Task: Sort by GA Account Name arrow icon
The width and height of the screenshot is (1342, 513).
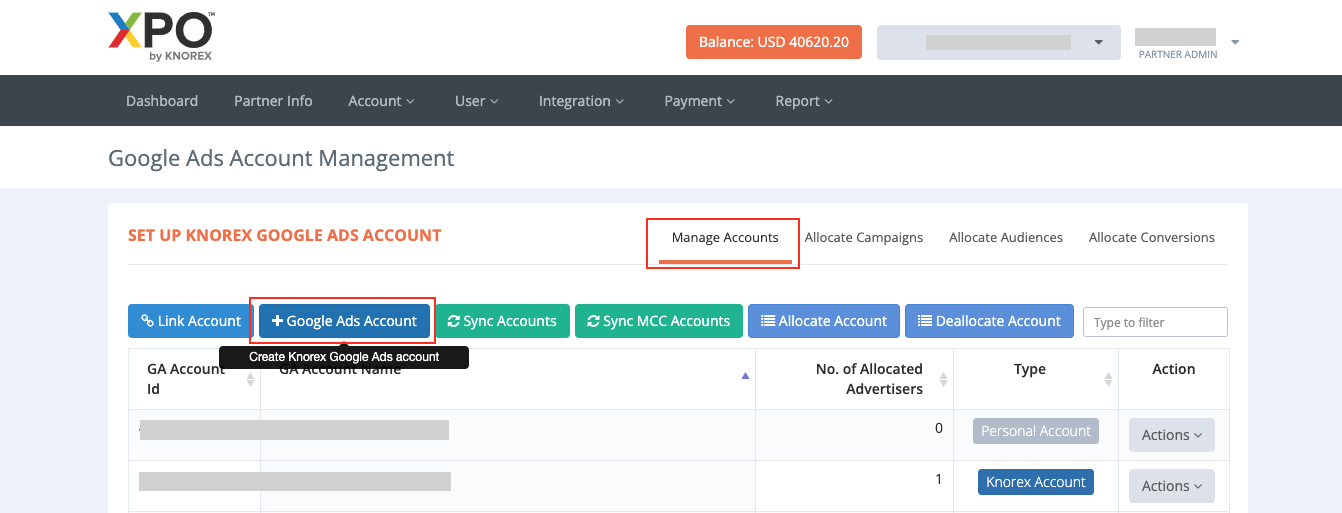Action: coord(744,376)
